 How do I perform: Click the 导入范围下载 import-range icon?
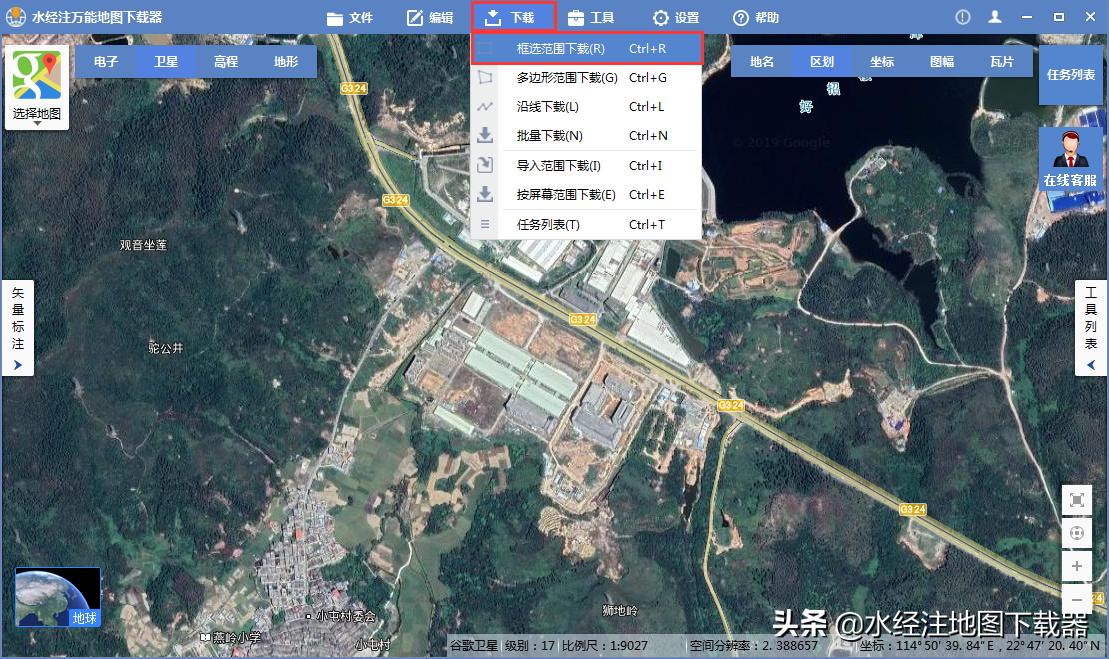(486, 164)
